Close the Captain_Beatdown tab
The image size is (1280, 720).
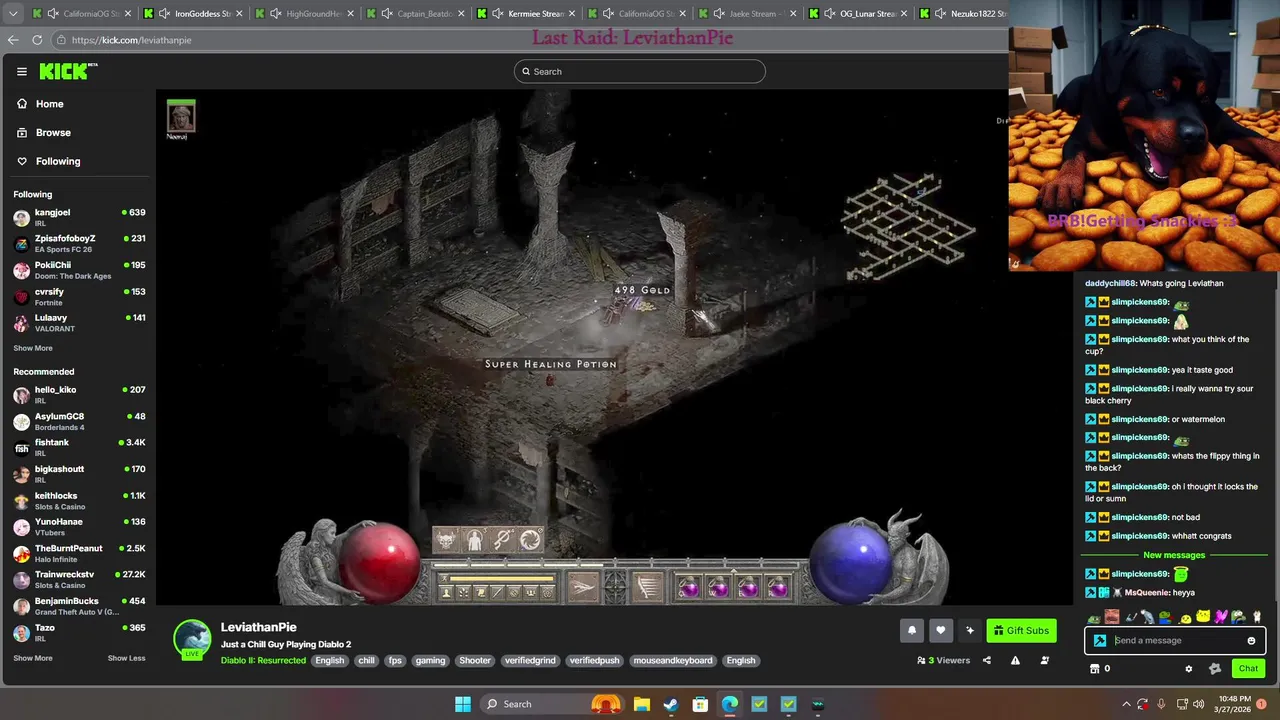pos(461,14)
